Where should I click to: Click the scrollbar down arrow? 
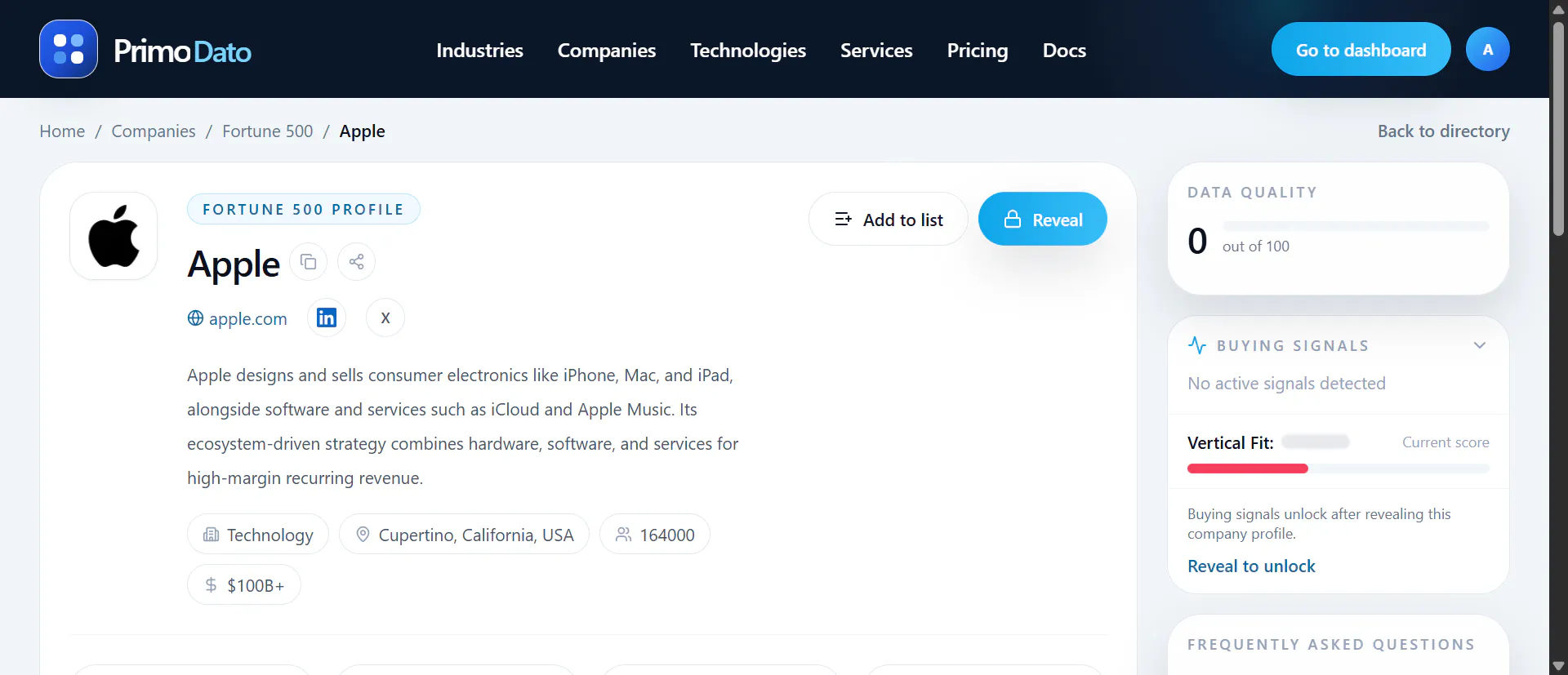click(1558, 666)
